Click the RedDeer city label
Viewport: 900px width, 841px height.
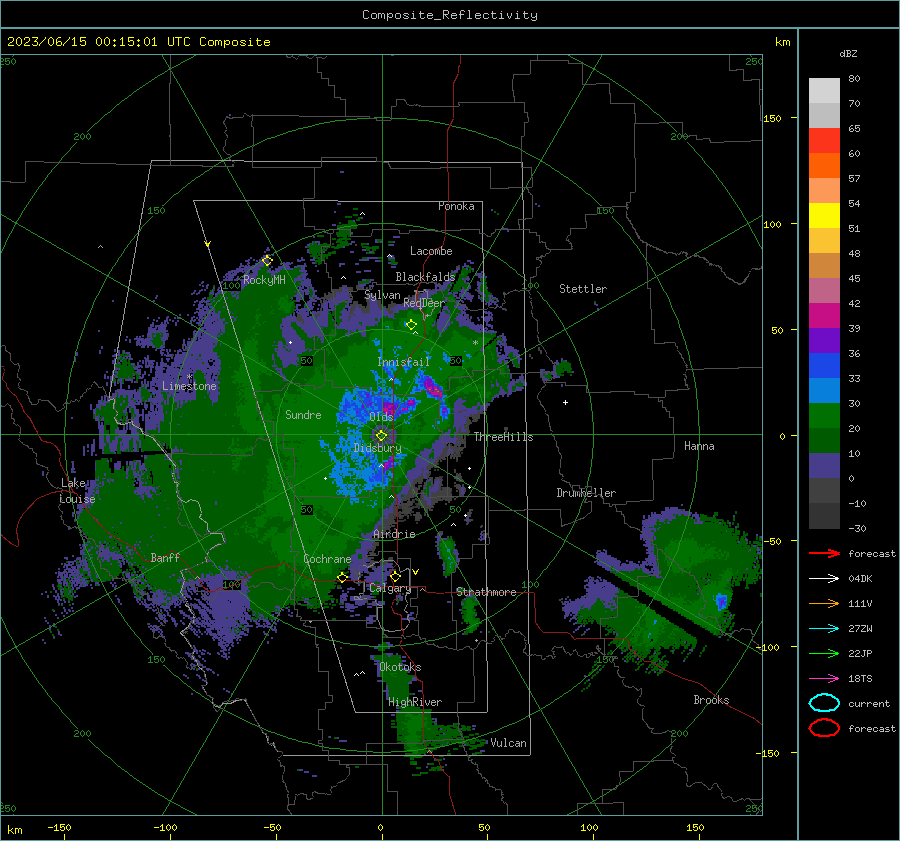point(424,303)
